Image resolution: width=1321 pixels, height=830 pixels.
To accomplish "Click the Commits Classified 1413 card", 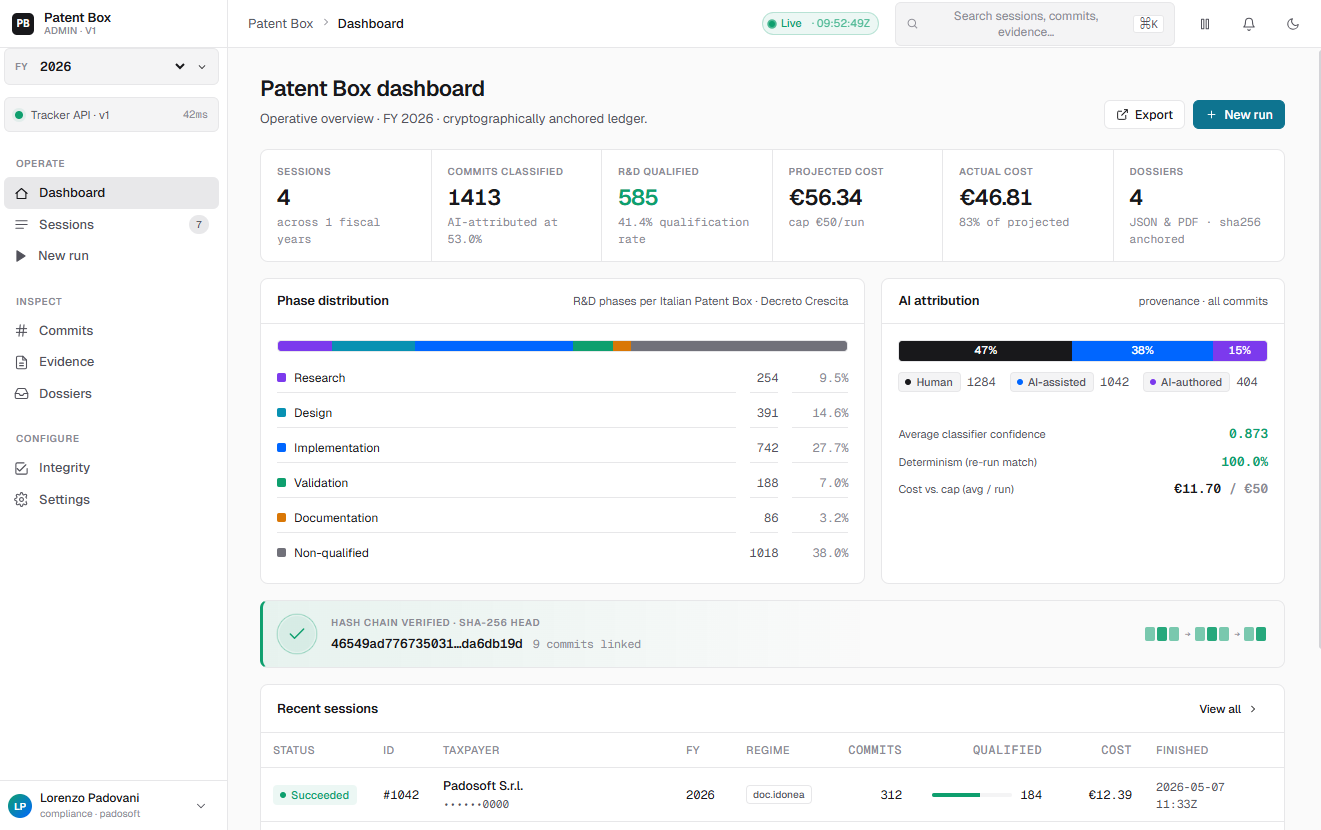I will [x=516, y=206].
